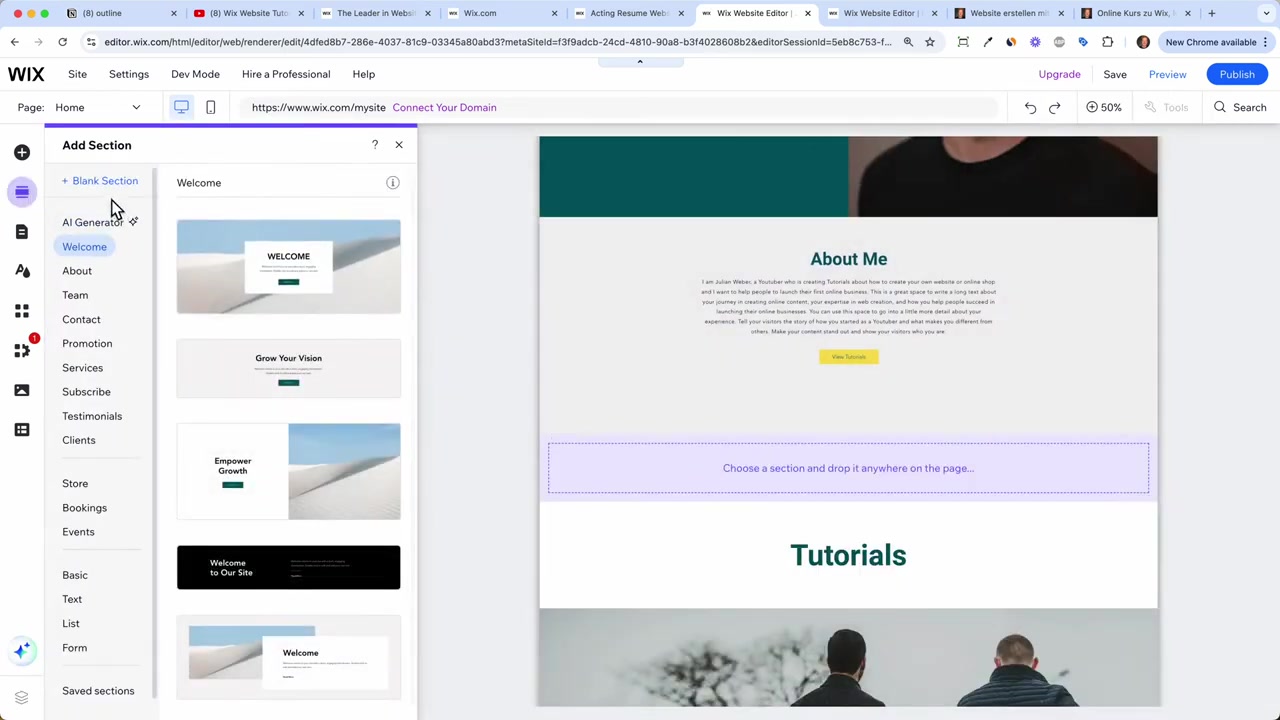Select the Testimonials section category
Viewport: 1280px width, 720px height.
(x=92, y=416)
